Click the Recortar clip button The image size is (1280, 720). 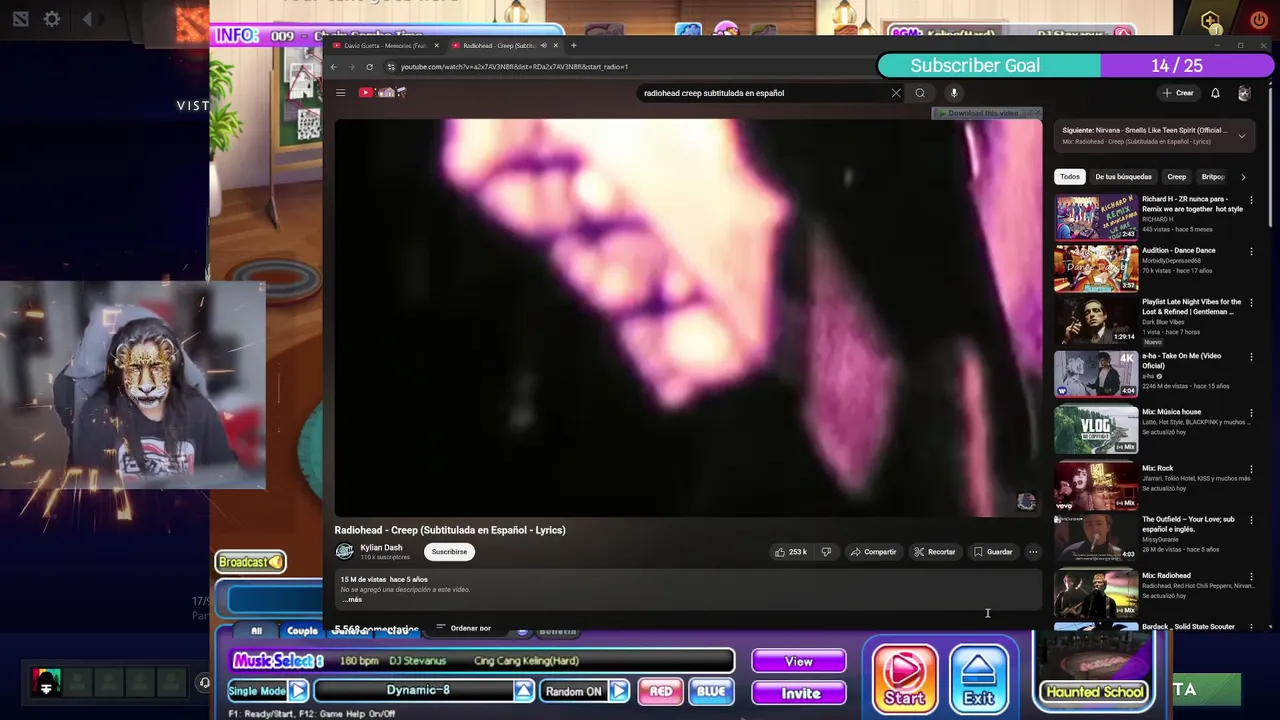[934, 552]
